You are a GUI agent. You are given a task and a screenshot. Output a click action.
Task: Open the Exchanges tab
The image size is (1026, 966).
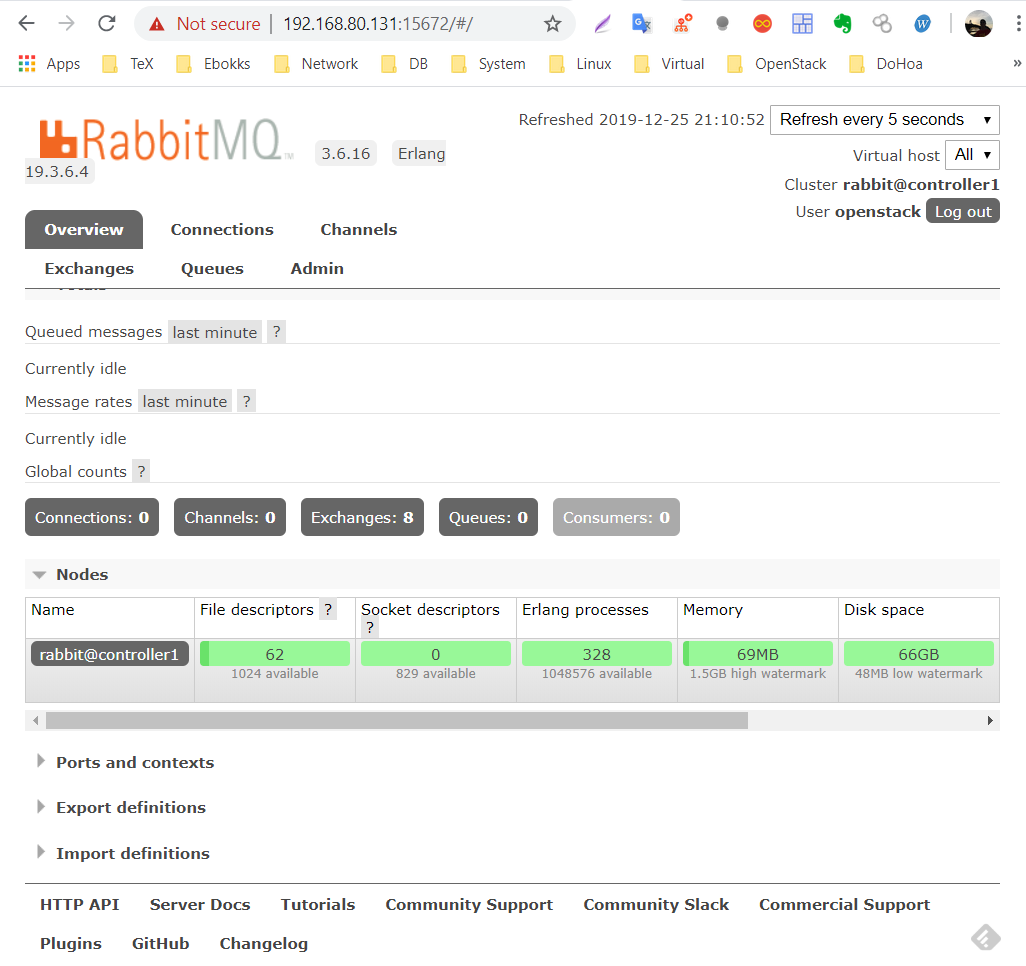tap(89, 269)
